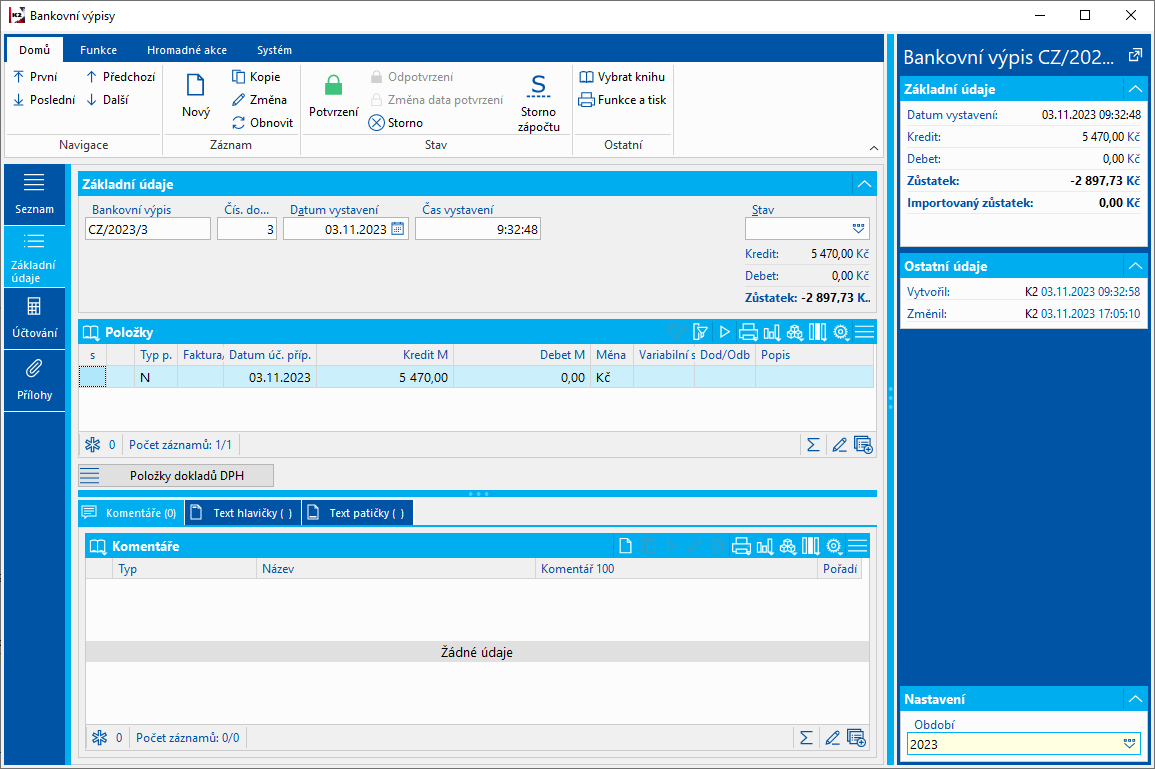
Task: Open the Přílohy paperclip sidebar item
Action: point(34,379)
